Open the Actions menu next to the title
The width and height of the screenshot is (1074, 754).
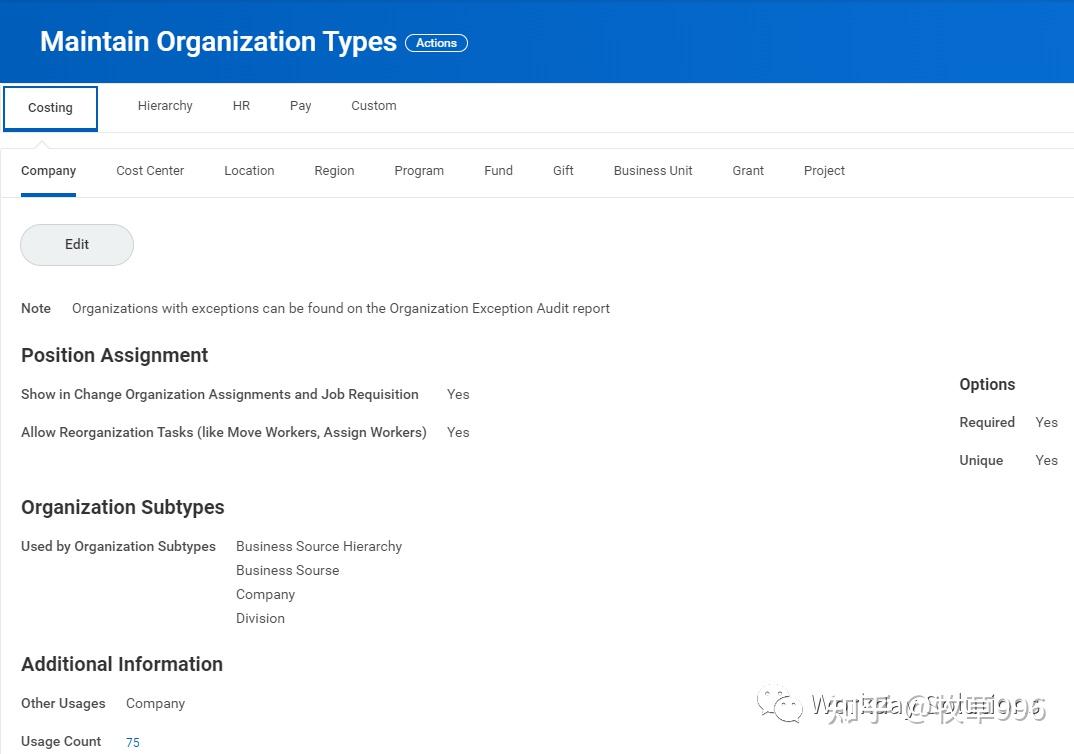436,43
